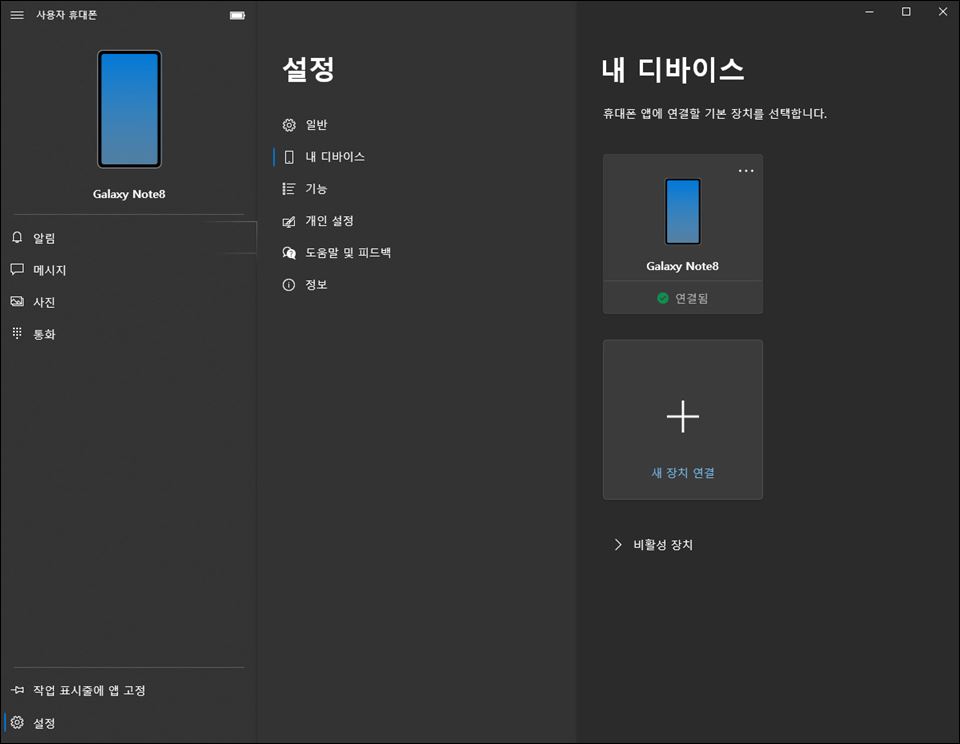Open the 정보 about page
The height and width of the screenshot is (744, 960).
pyautogui.click(x=316, y=285)
